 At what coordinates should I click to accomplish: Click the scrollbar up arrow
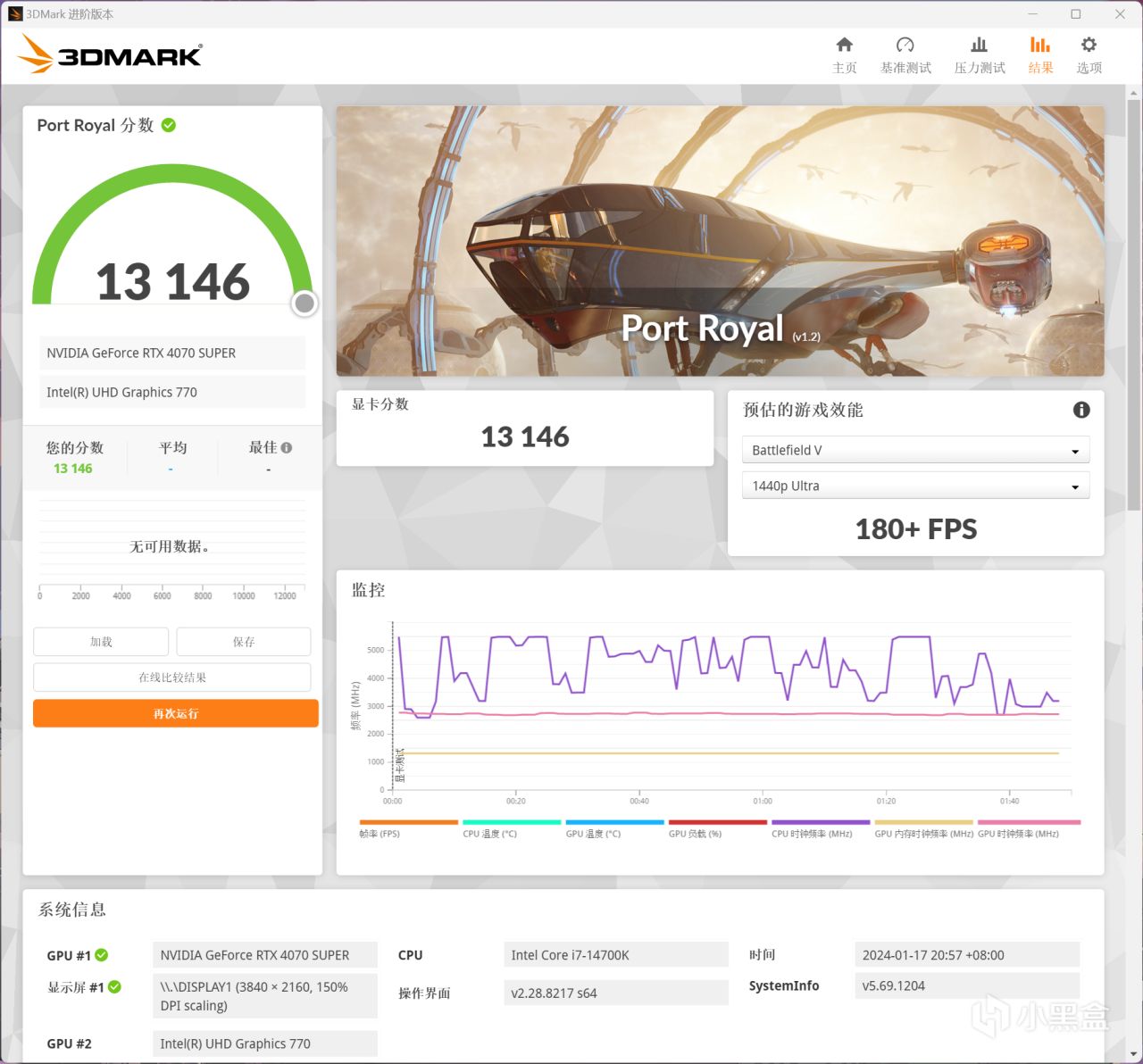point(1135,92)
